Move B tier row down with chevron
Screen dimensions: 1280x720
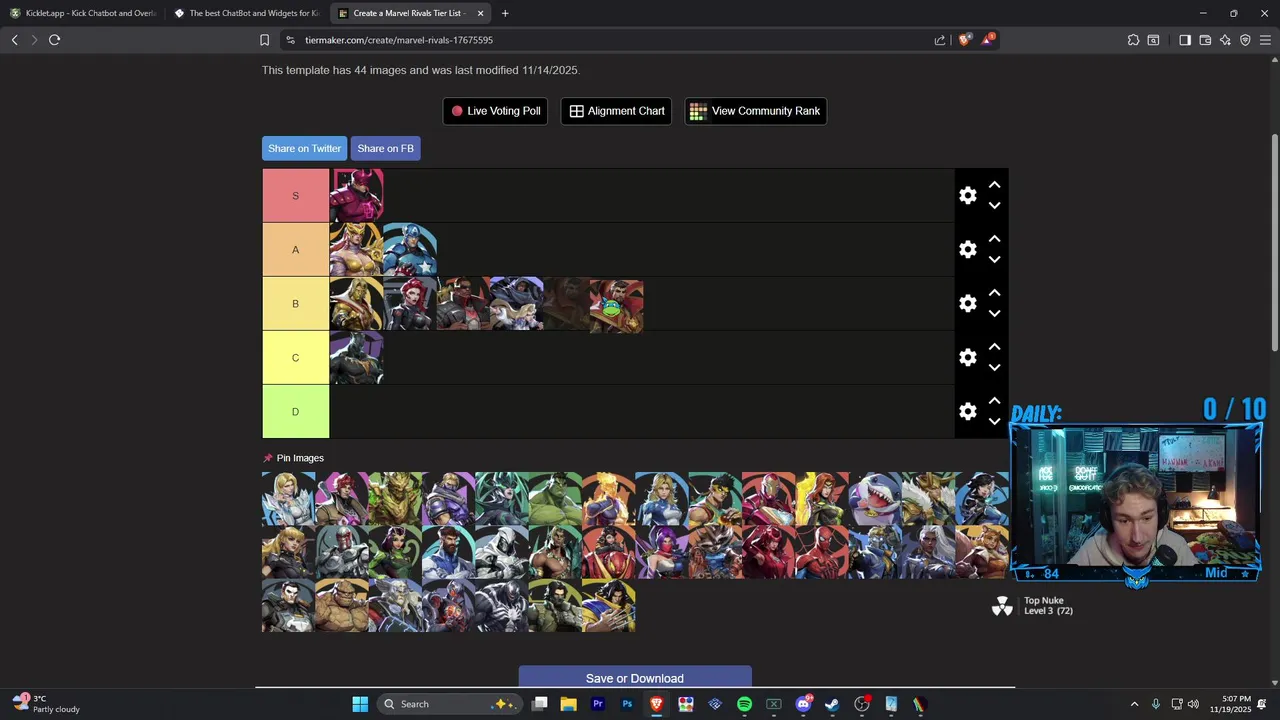click(994, 314)
